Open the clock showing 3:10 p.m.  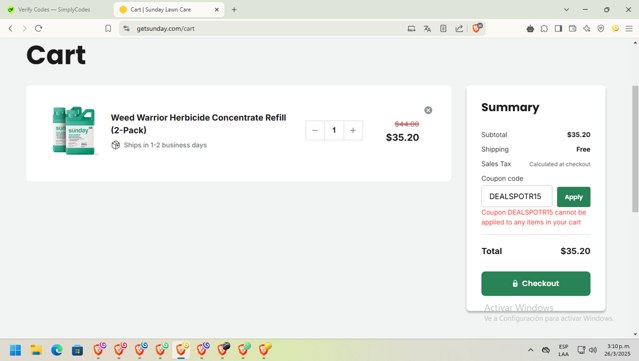(618, 350)
